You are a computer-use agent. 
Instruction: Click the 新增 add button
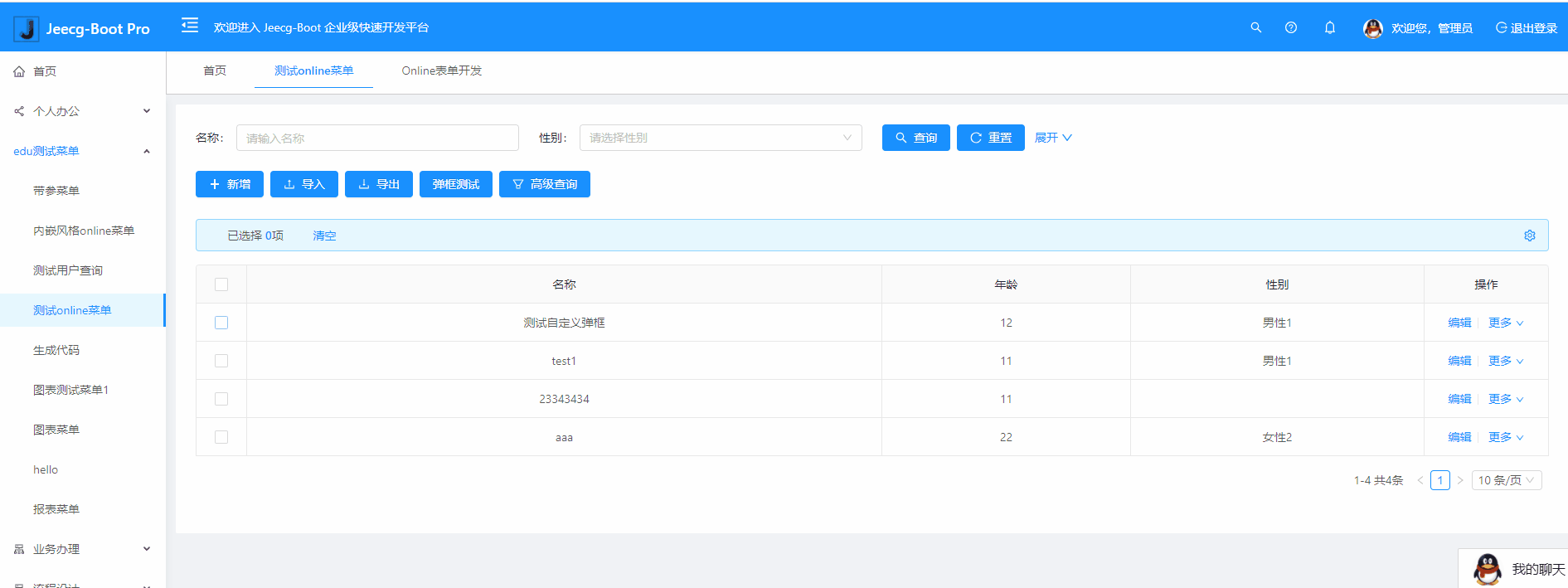(230, 184)
